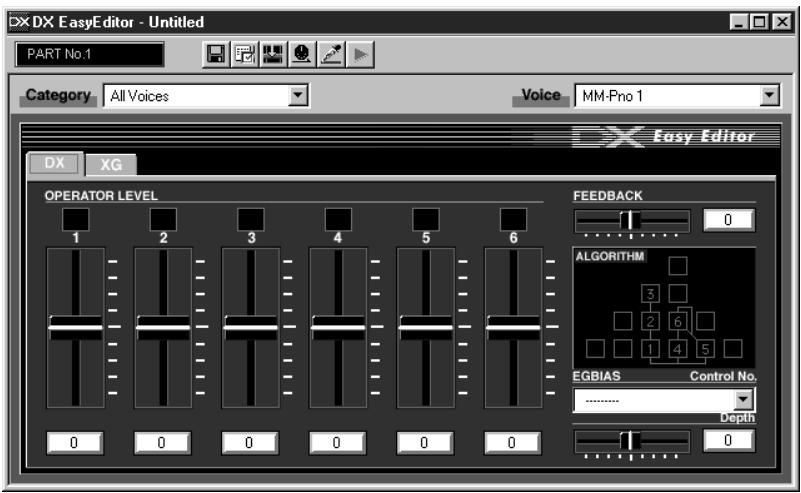Toggle the square button above operator 4
801x493 pixels.
338,220
